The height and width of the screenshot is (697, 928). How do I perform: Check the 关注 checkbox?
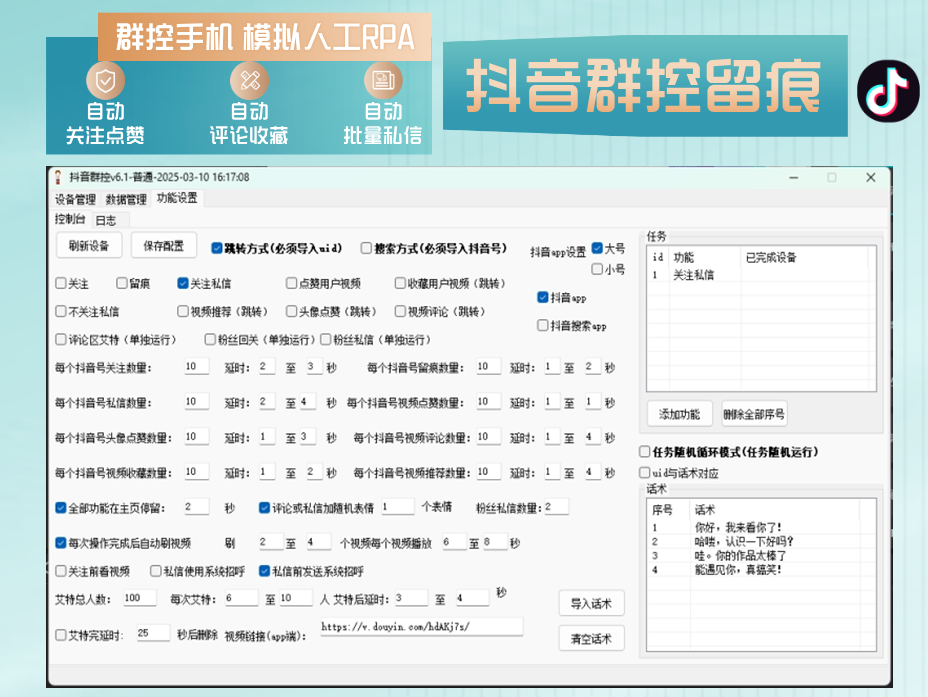pyautogui.click(x=60, y=283)
